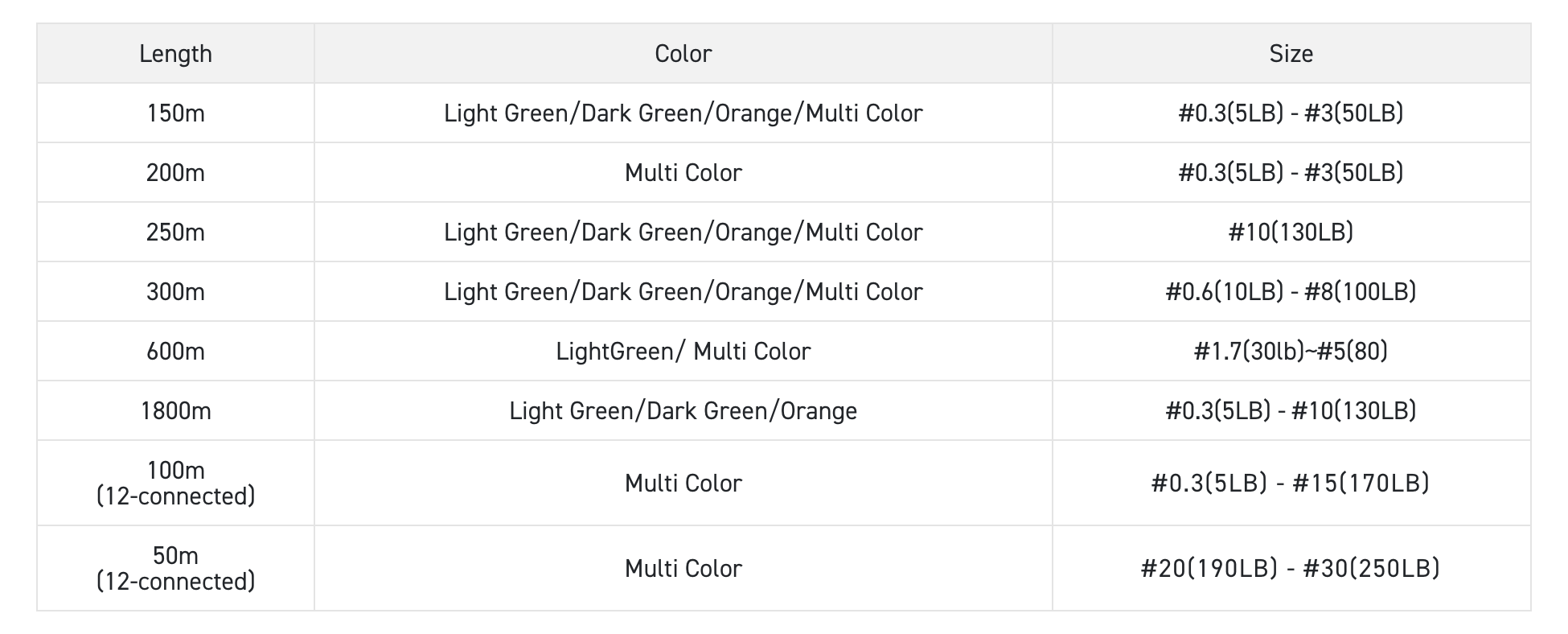Click the LightGreen/ Multi Color cell
The height and width of the screenshot is (634, 1568).
point(683,351)
